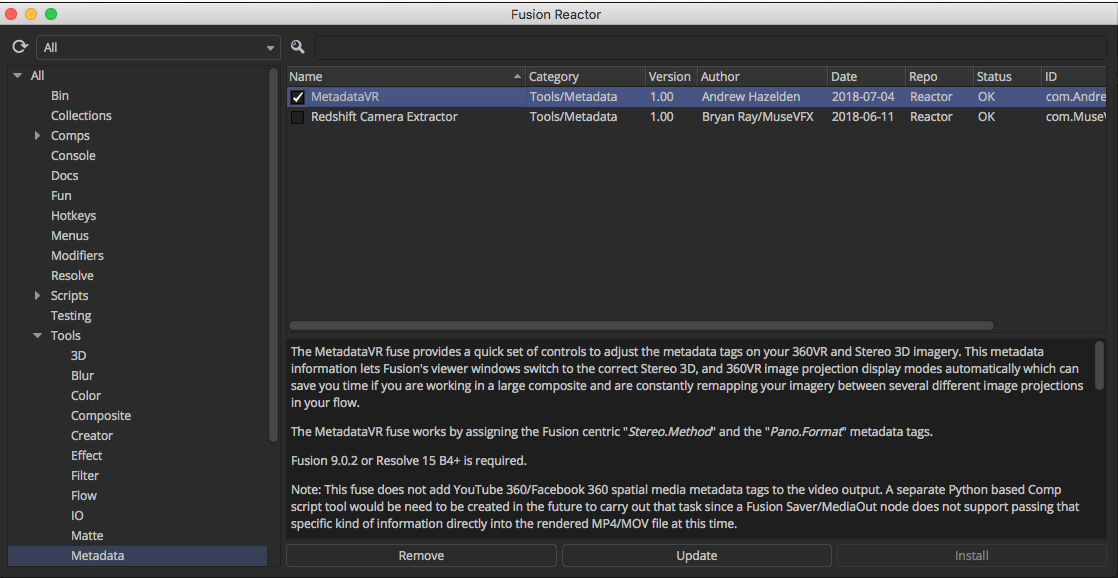Click the green zoom window button

[x=51, y=14]
